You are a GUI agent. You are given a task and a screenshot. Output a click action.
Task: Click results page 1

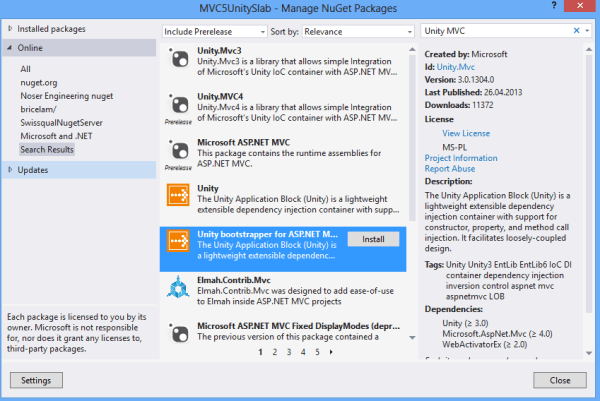coord(260,352)
